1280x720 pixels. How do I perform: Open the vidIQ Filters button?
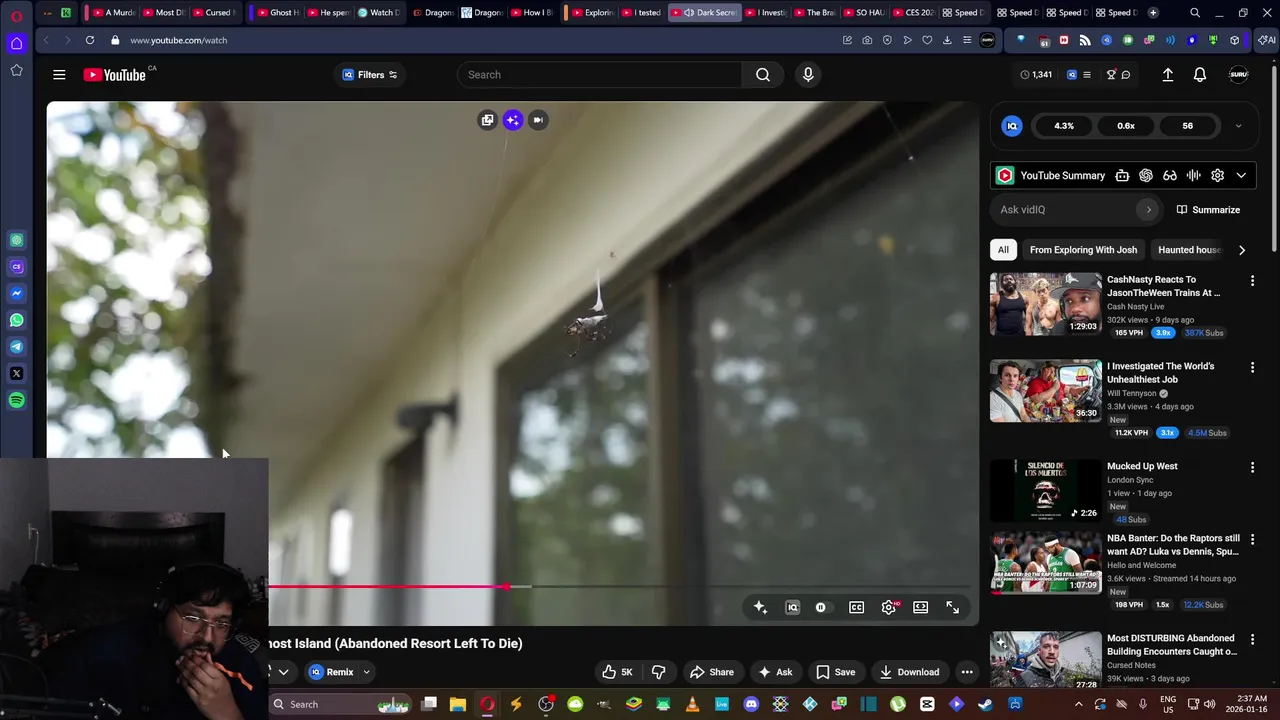pyautogui.click(x=370, y=75)
